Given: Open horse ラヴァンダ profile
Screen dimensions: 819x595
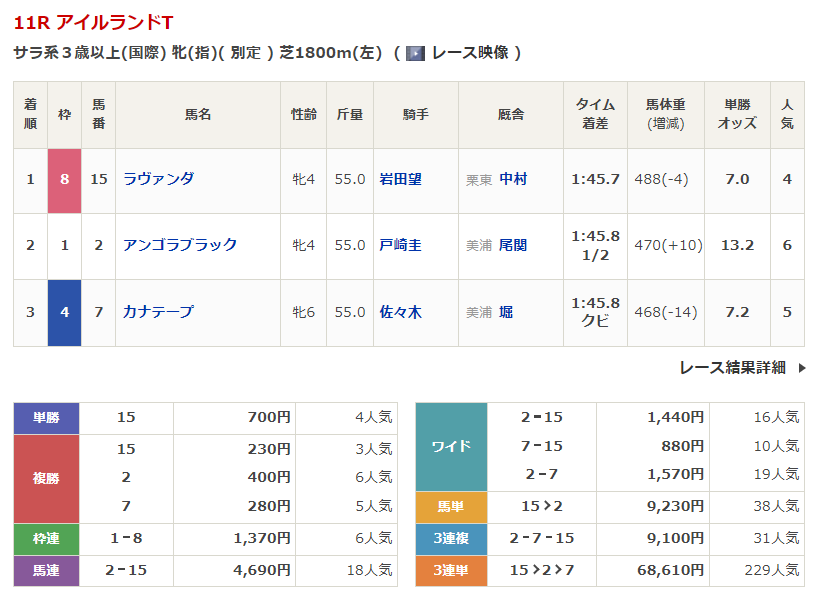Looking at the screenshot, I should coord(158,179).
